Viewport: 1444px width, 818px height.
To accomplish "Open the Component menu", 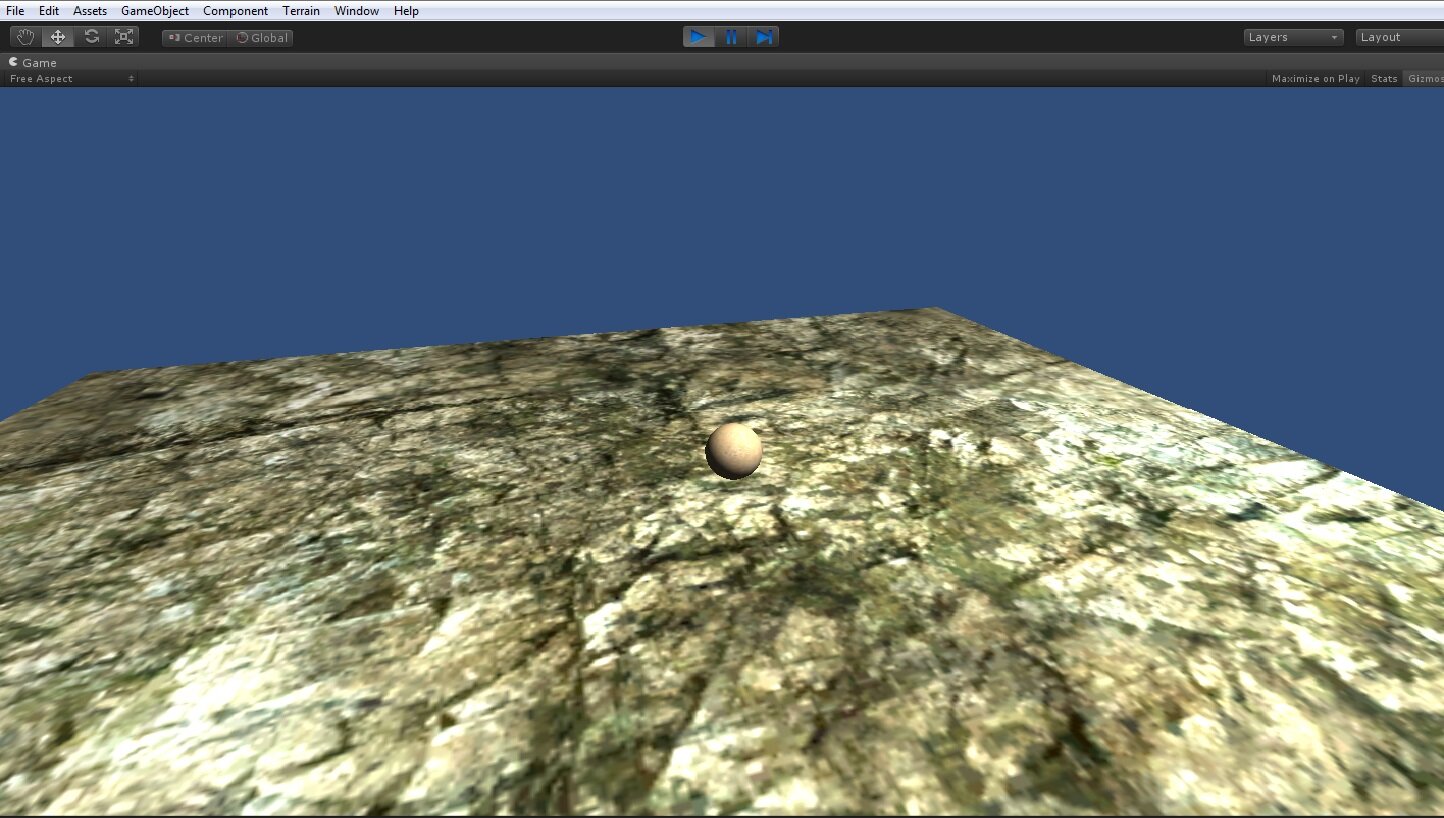I will [235, 11].
